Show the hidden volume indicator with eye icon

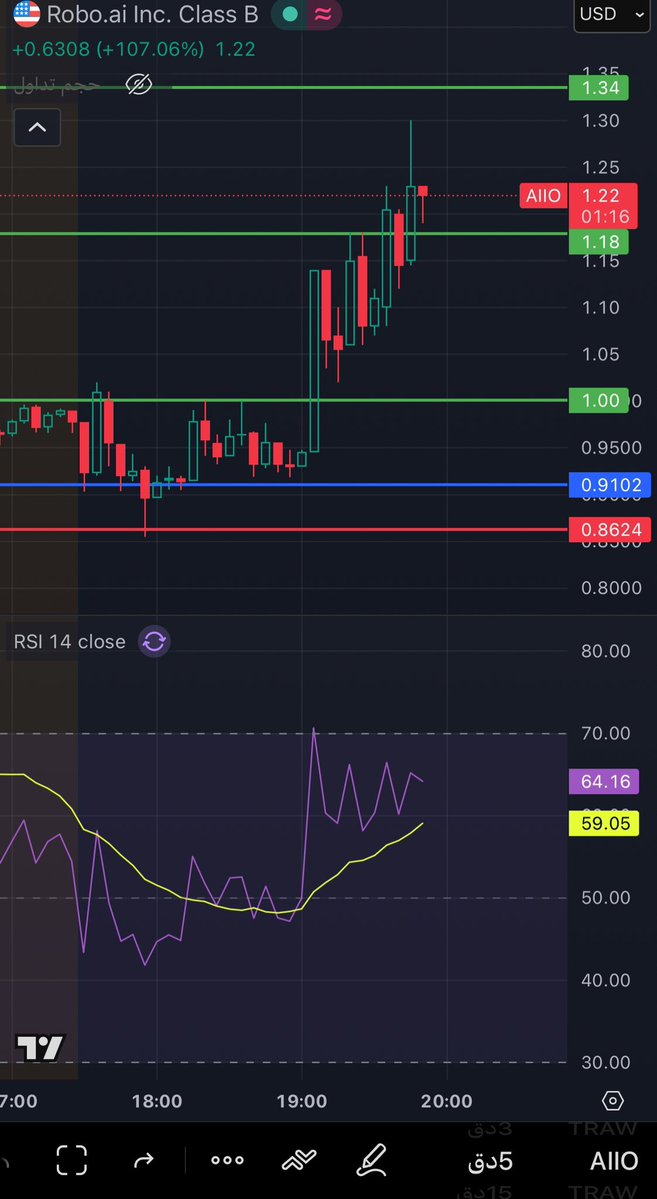[x=138, y=84]
